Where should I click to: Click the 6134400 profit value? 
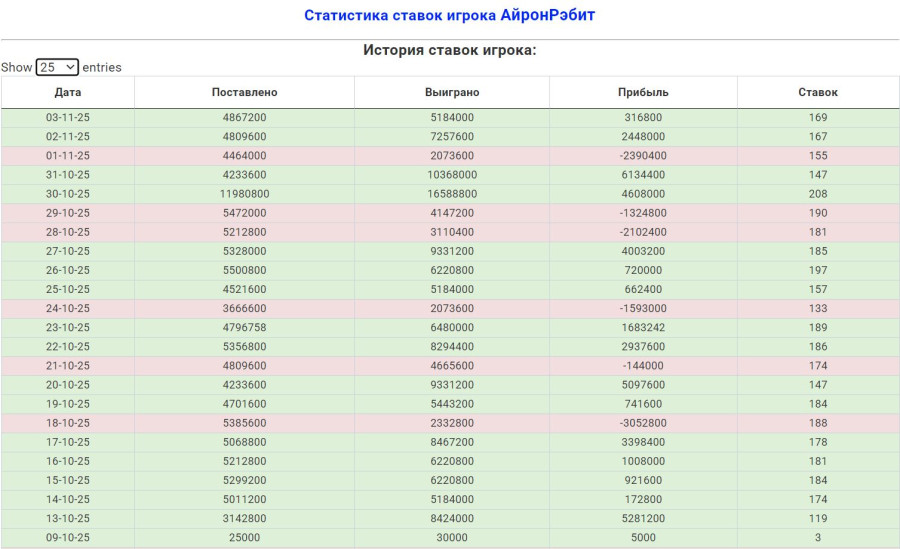643,175
